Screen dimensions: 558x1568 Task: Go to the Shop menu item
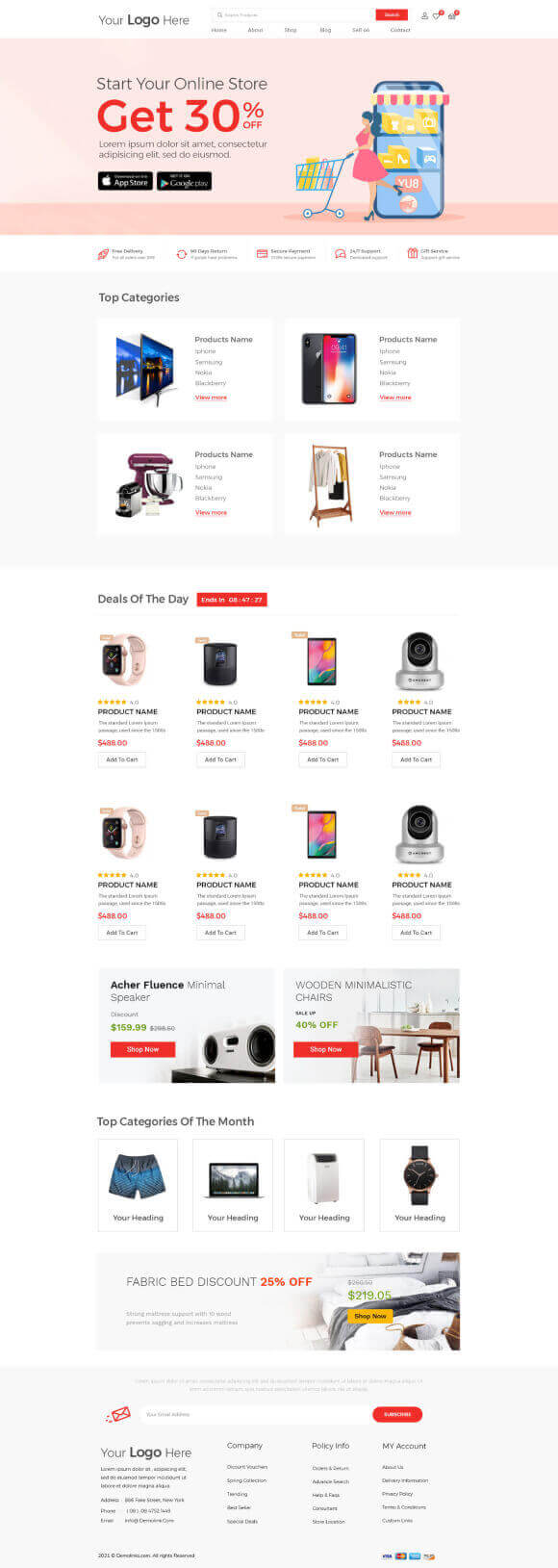291,30
